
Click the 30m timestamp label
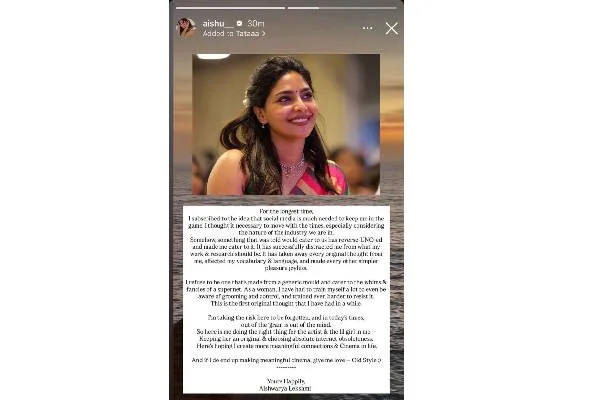click(256, 23)
